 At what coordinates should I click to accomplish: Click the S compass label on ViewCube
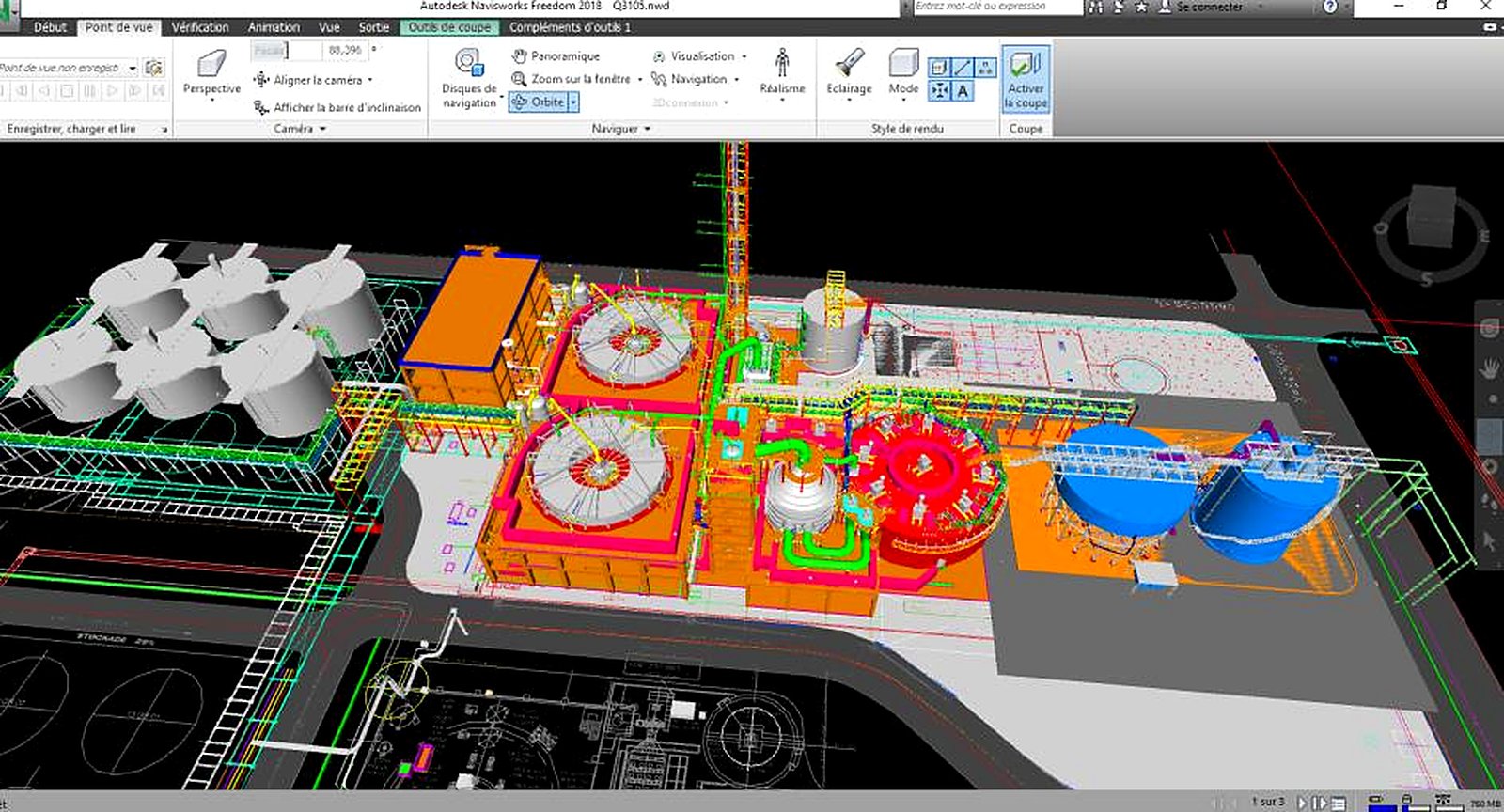[1426, 279]
